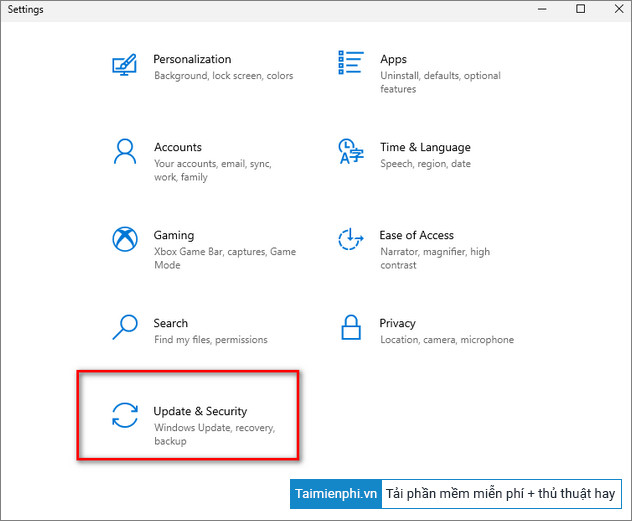Click 'Speech, region, date' description
Screen dimensions: 632x521
[425, 164]
